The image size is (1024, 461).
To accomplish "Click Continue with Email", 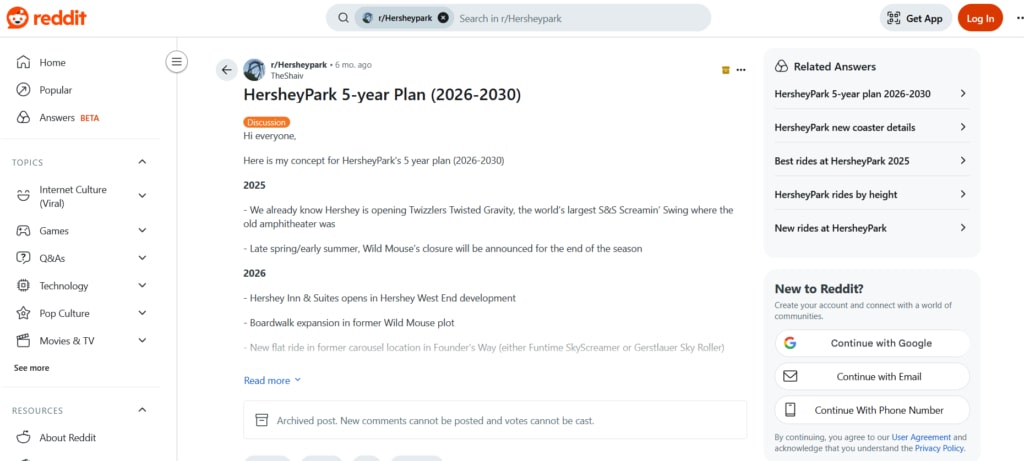I will pyautogui.click(x=872, y=377).
